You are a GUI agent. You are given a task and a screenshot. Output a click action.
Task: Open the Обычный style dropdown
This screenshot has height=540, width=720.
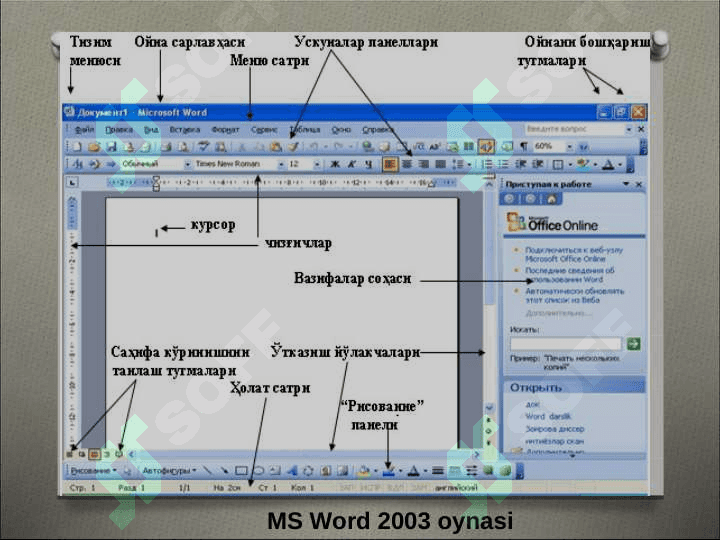tap(187, 164)
